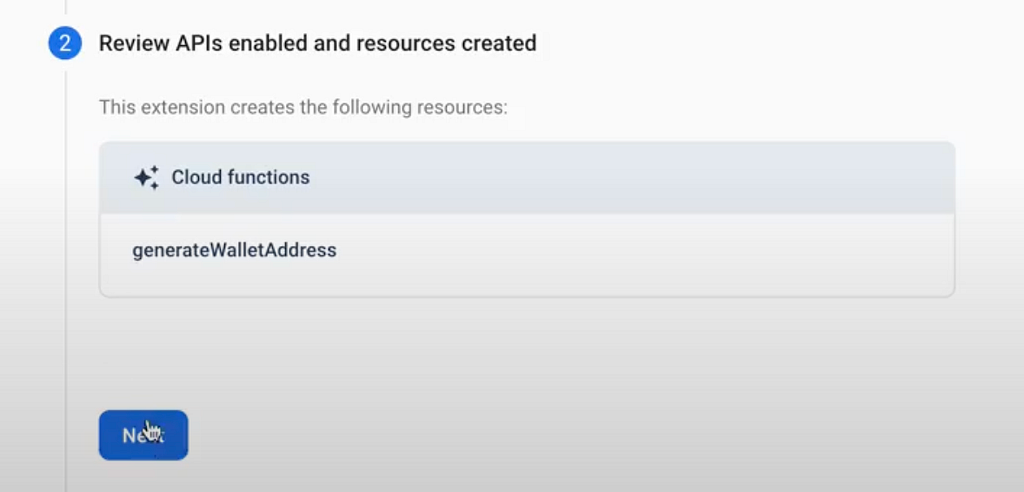
Task: Click the word "Review" in the step title
Action: coord(134,43)
